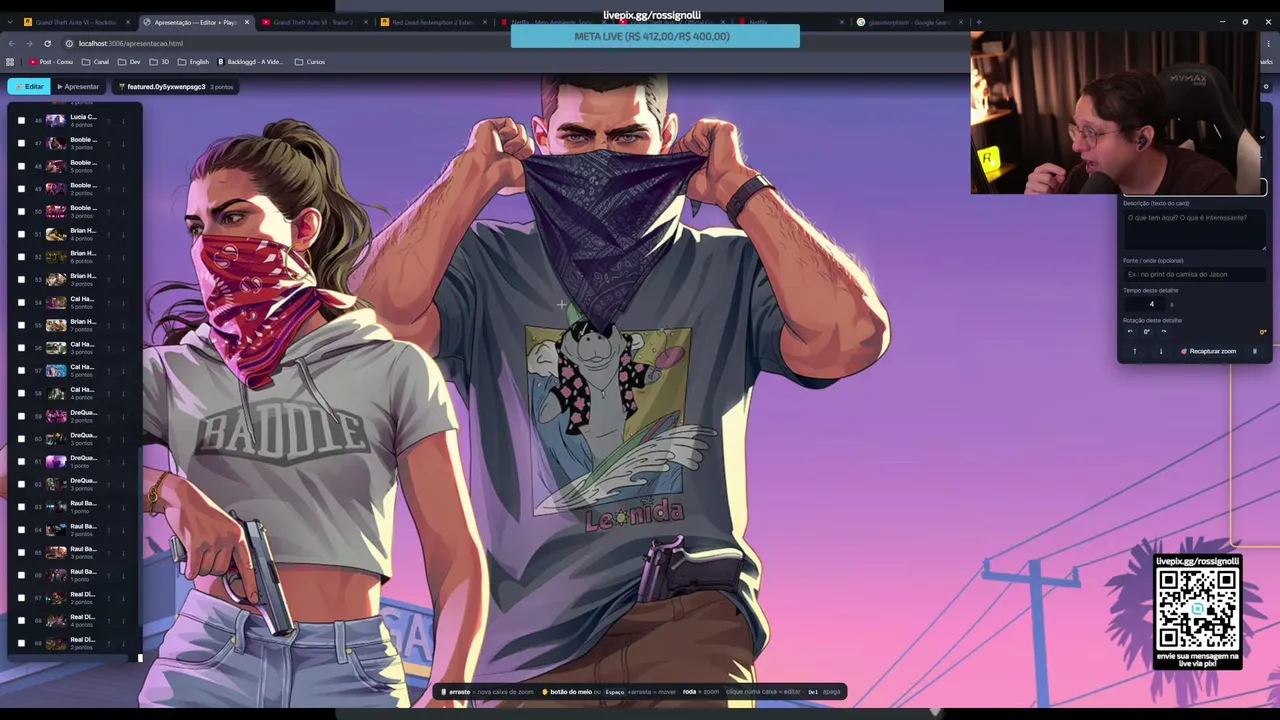Move item 63 Raul down
This screenshot has width=1280, height=720.
pos(123,507)
